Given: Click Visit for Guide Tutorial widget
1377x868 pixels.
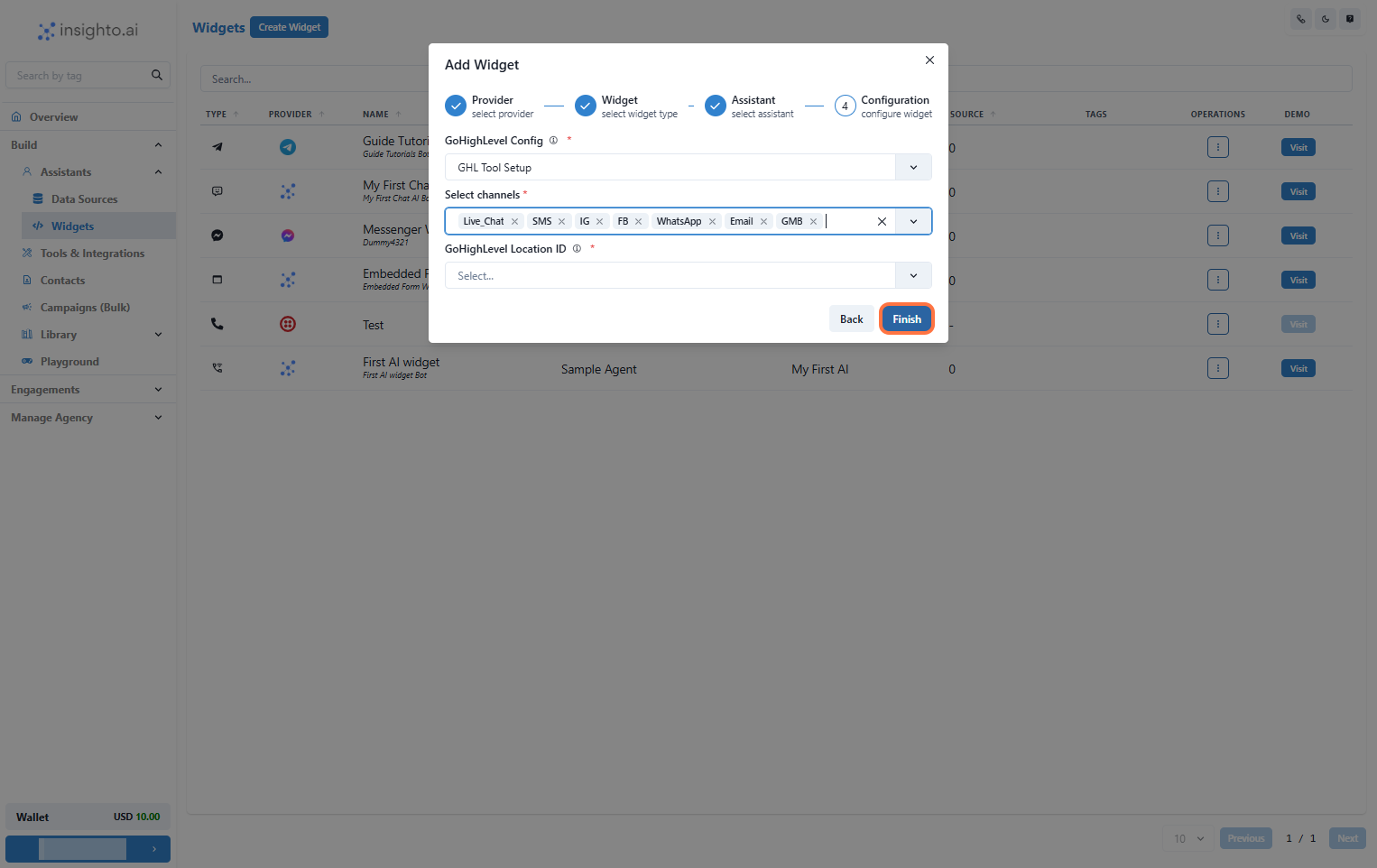Looking at the screenshot, I should click(x=1298, y=147).
